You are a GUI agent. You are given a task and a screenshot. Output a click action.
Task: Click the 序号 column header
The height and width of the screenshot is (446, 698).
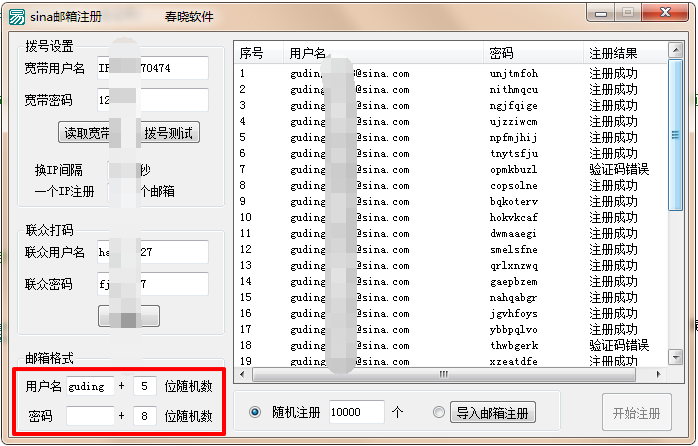click(x=259, y=53)
